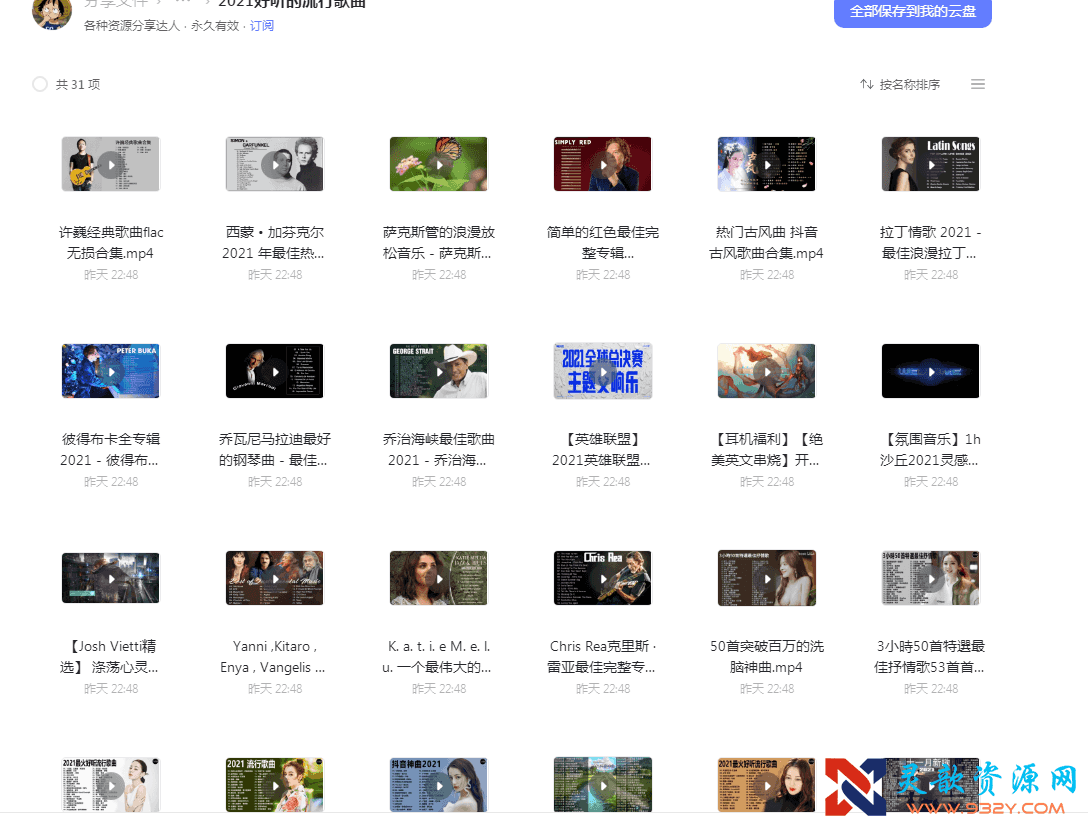Select the file name 【Josh Vietti精选】涤荡心灵
The image size is (1088, 822).
coord(111,656)
